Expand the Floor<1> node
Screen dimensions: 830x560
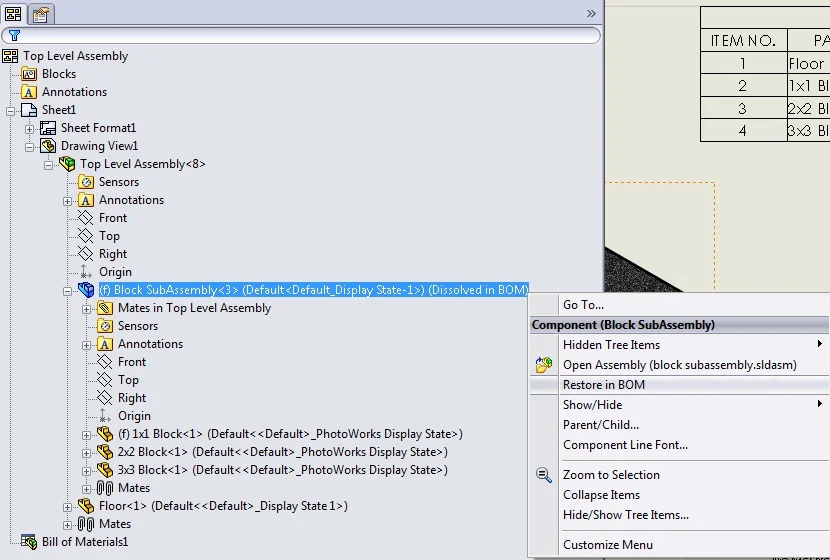(x=68, y=507)
